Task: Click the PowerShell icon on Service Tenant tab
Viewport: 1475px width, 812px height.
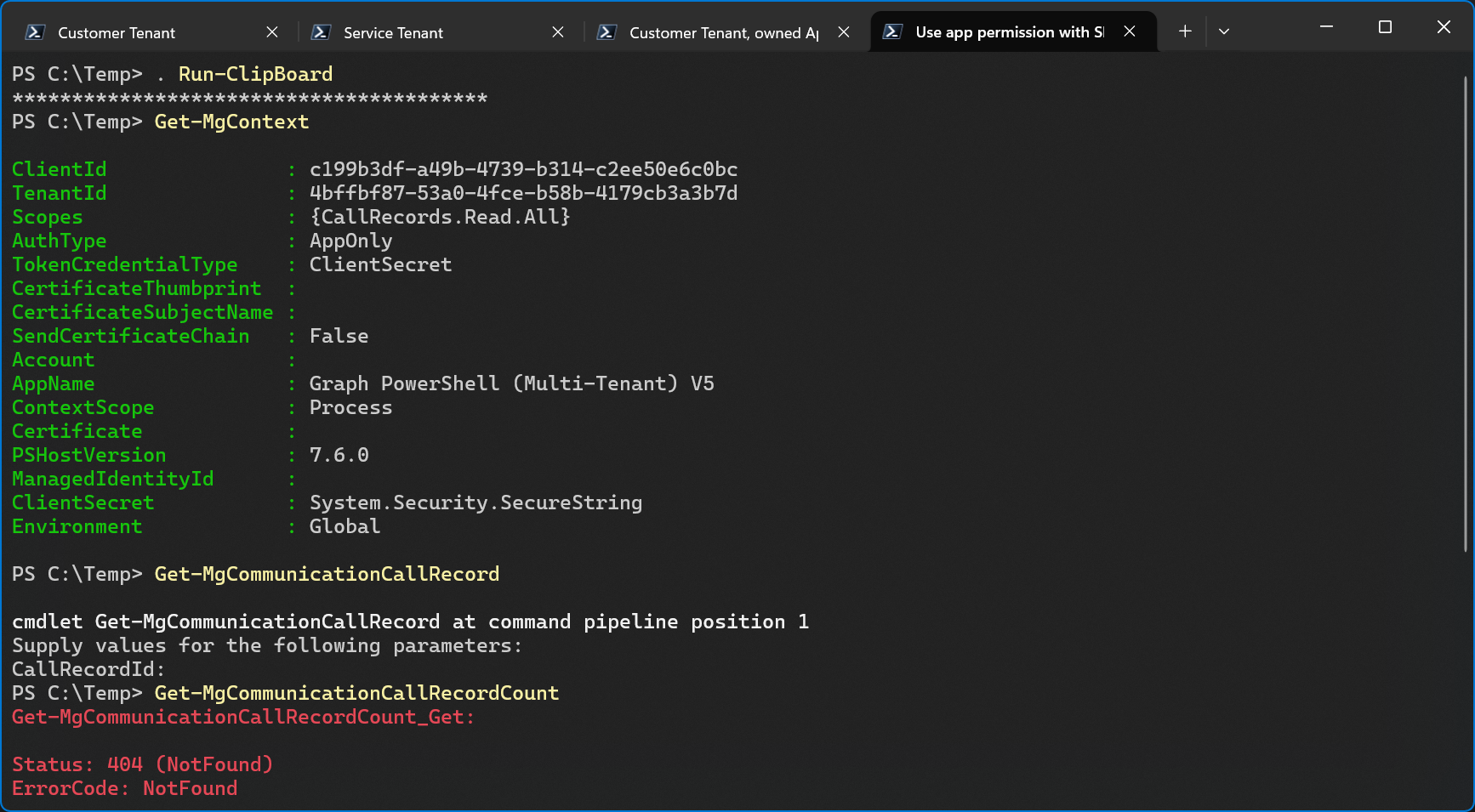Action: pyautogui.click(x=321, y=32)
